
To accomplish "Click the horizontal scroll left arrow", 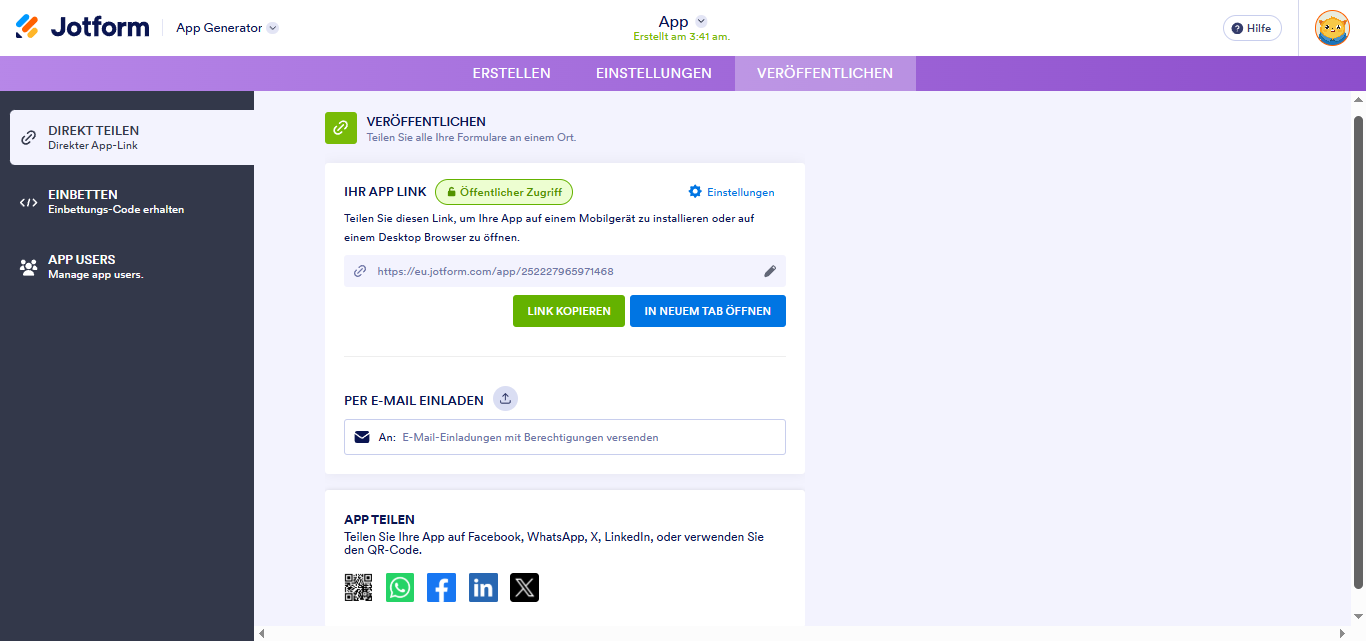I will tap(262, 633).
